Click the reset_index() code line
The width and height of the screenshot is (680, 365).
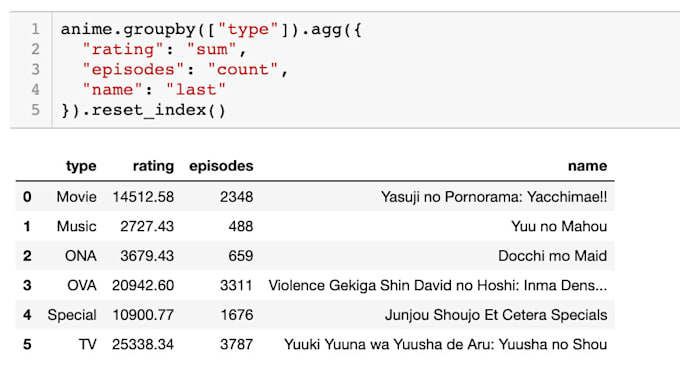coord(143,110)
